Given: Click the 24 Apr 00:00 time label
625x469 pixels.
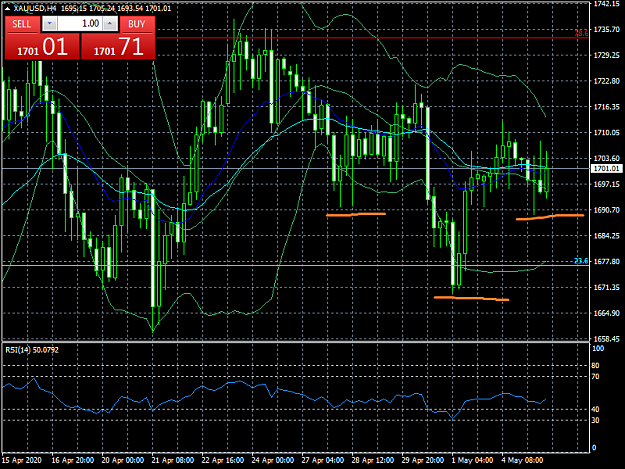Looking at the screenshot, I should tap(273, 460).
